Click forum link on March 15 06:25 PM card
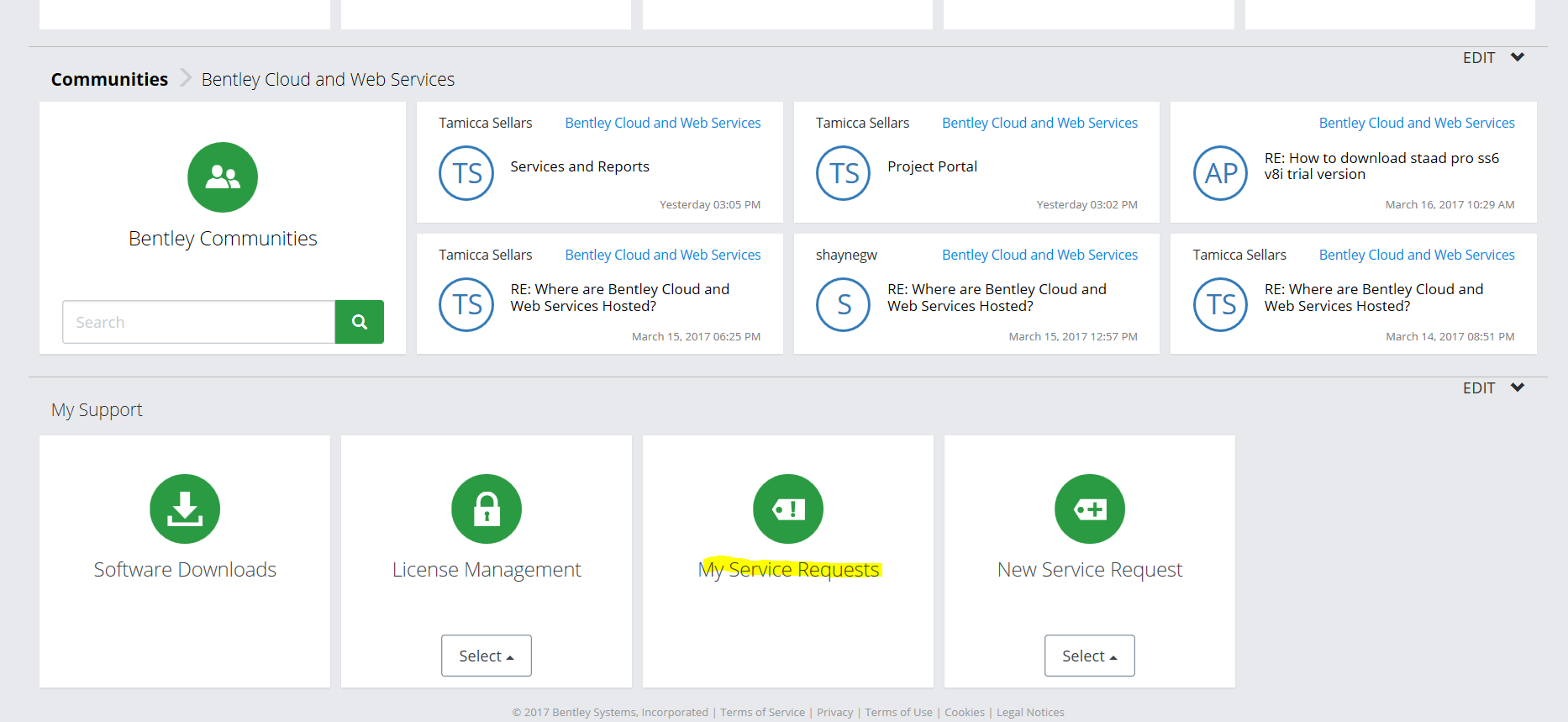This screenshot has height=722, width=1568. pos(663,255)
